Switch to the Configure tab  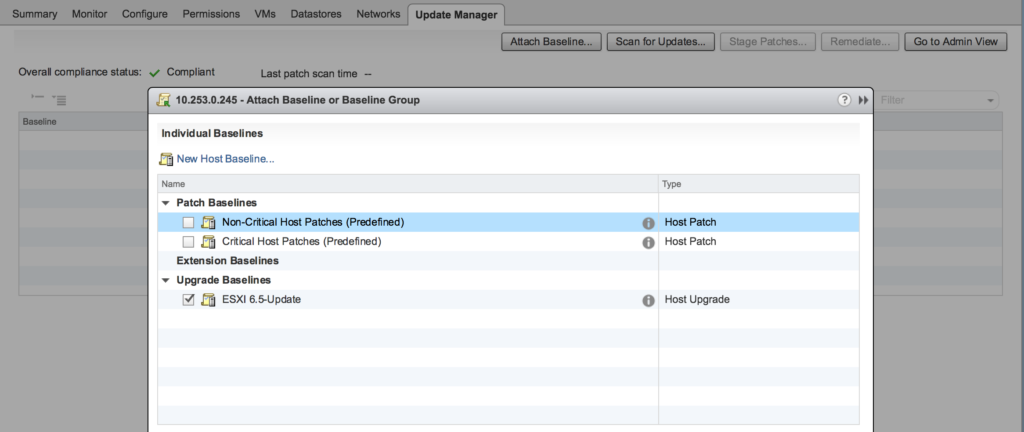pos(144,14)
